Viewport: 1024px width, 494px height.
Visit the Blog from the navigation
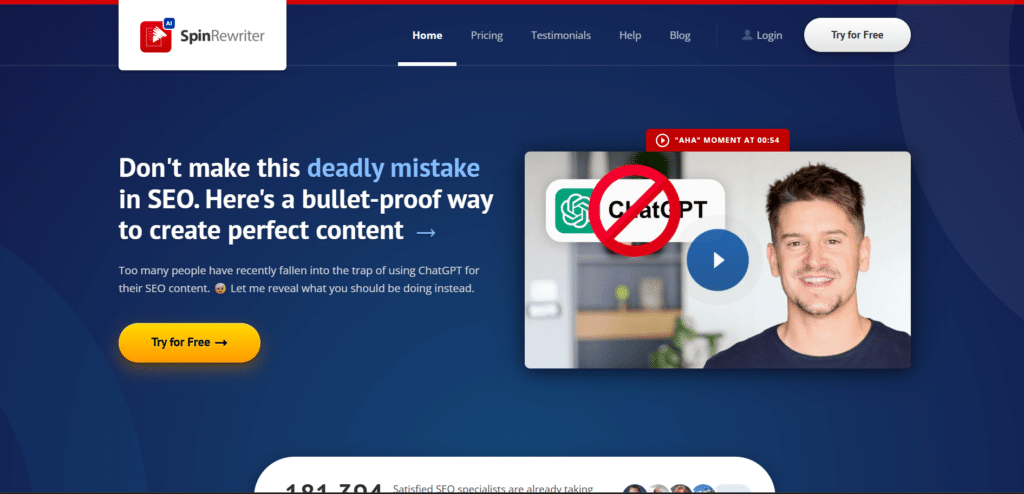[x=680, y=35]
